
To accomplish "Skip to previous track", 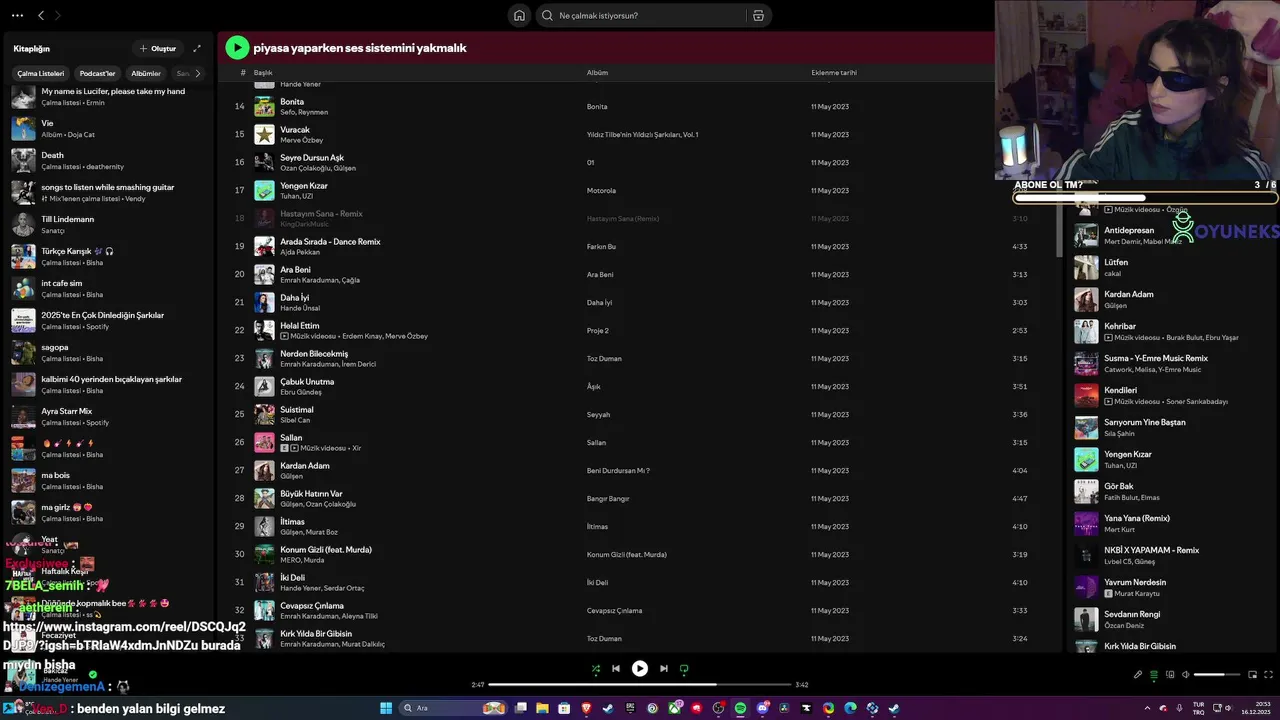I will pos(616,669).
